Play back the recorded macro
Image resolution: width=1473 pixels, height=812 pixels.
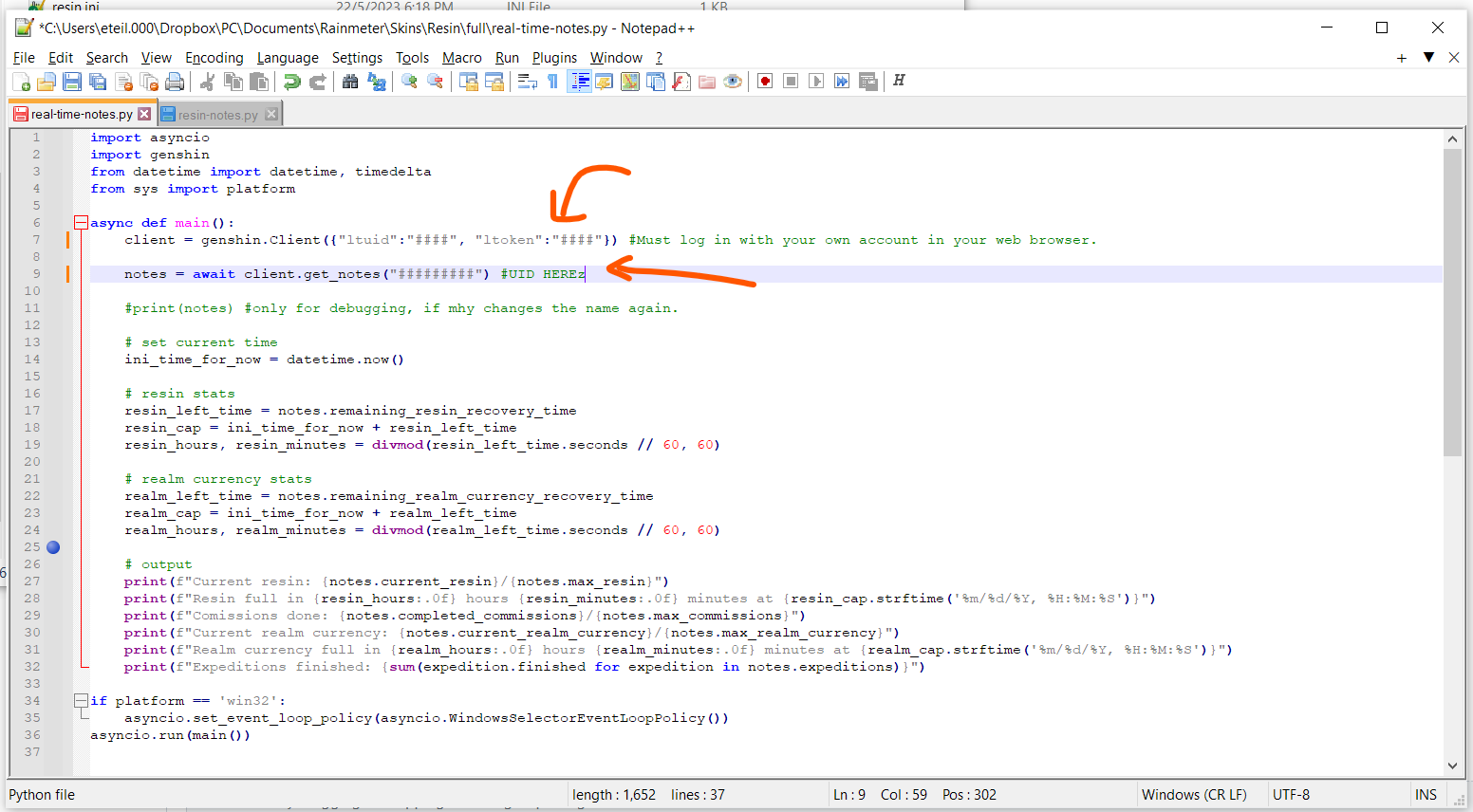(816, 82)
